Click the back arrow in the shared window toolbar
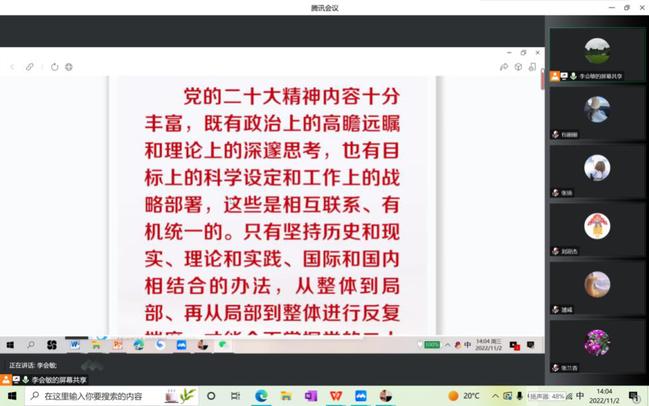 click(12, 67)
